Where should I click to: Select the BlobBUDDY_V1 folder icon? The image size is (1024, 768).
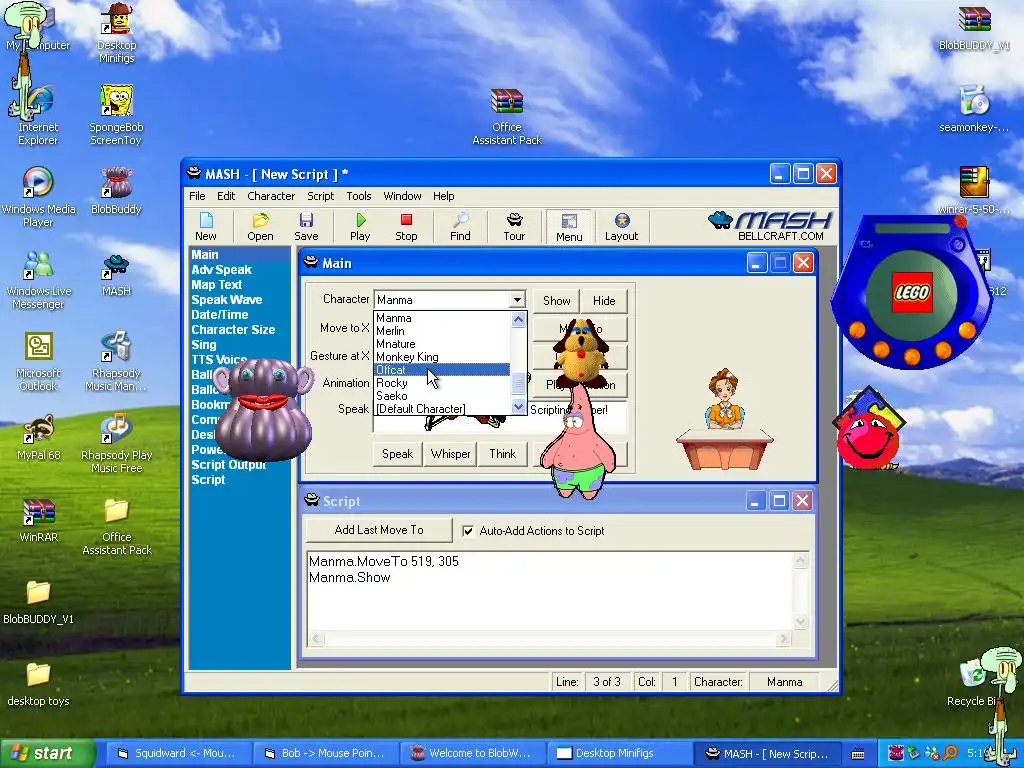click(x=39, y=601)
